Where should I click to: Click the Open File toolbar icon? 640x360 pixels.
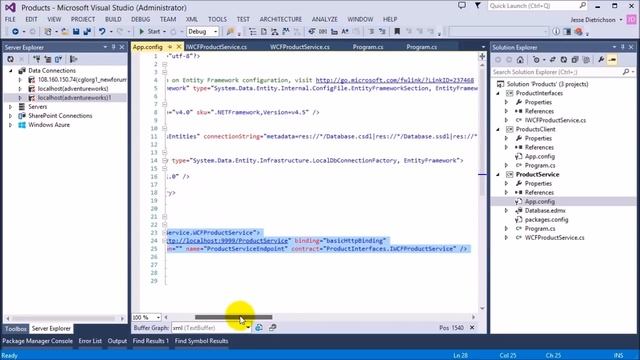(64, 31)
